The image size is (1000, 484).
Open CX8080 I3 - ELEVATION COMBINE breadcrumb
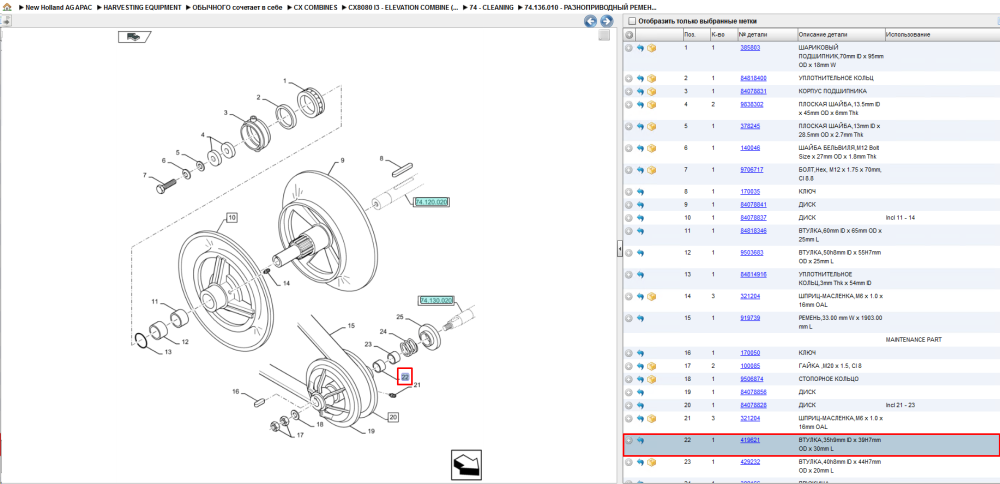[x=403, y=7]
